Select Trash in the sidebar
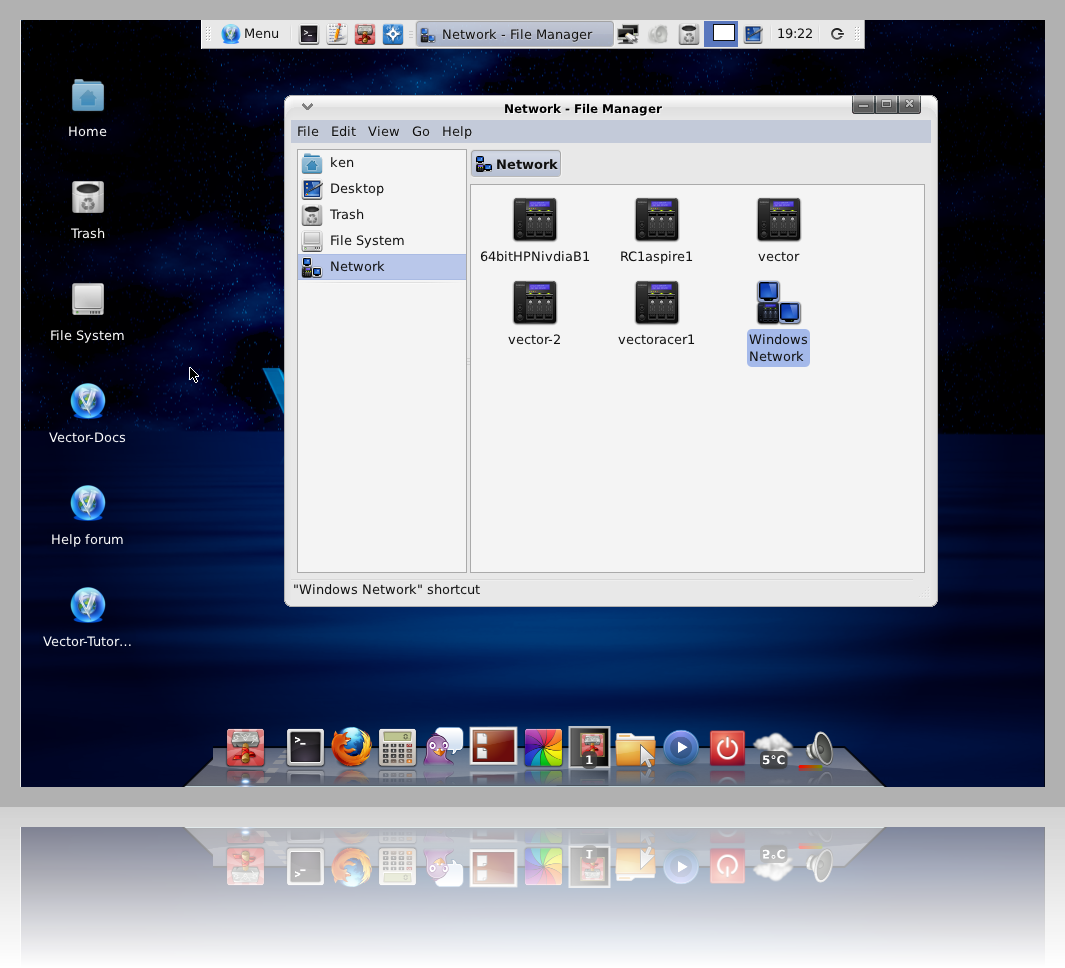Viewport: 1065px width, 968px height. (x=347, y=214)
